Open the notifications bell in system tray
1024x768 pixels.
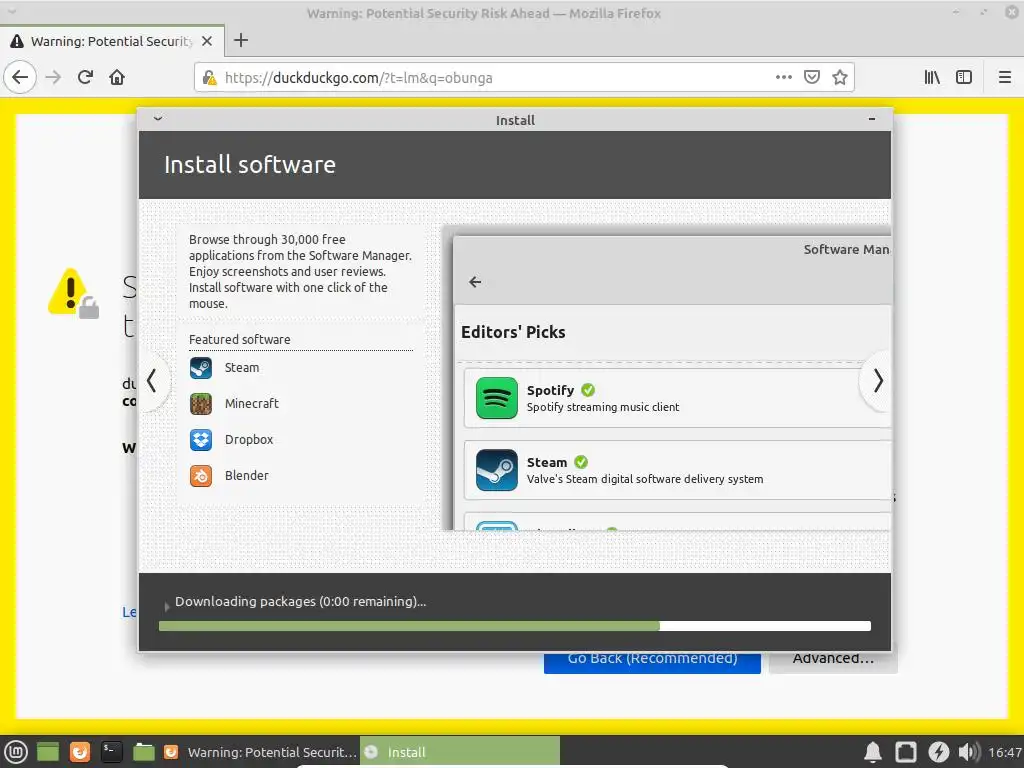(873, 752)
